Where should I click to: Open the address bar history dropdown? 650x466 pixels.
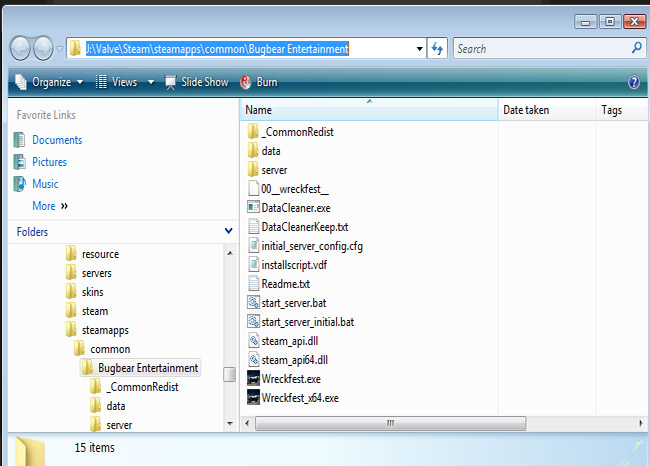pyautogui.click(x=420, y=49)
